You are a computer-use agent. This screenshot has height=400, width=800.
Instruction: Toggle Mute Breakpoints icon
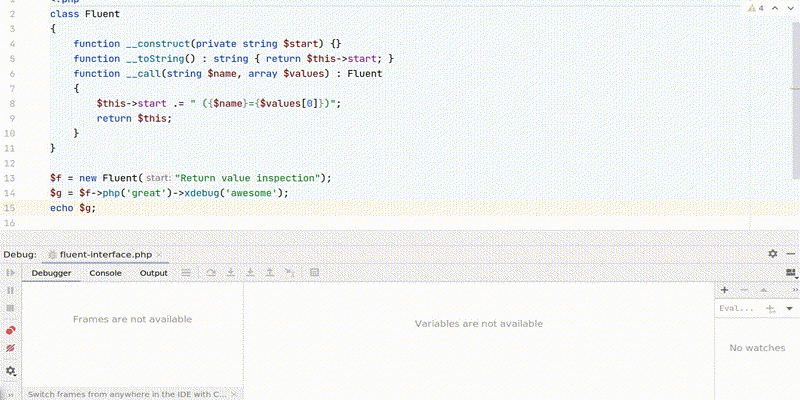11,348
